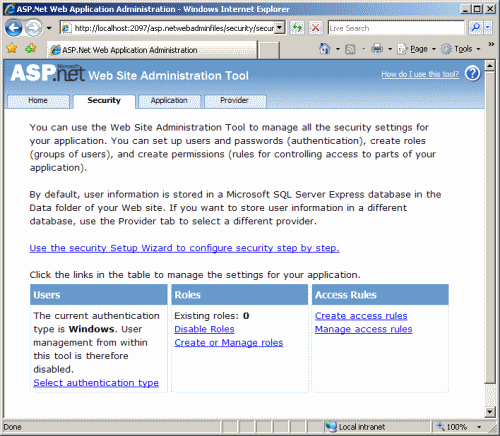Open the Page menu
500x436 pixels.
417,49
